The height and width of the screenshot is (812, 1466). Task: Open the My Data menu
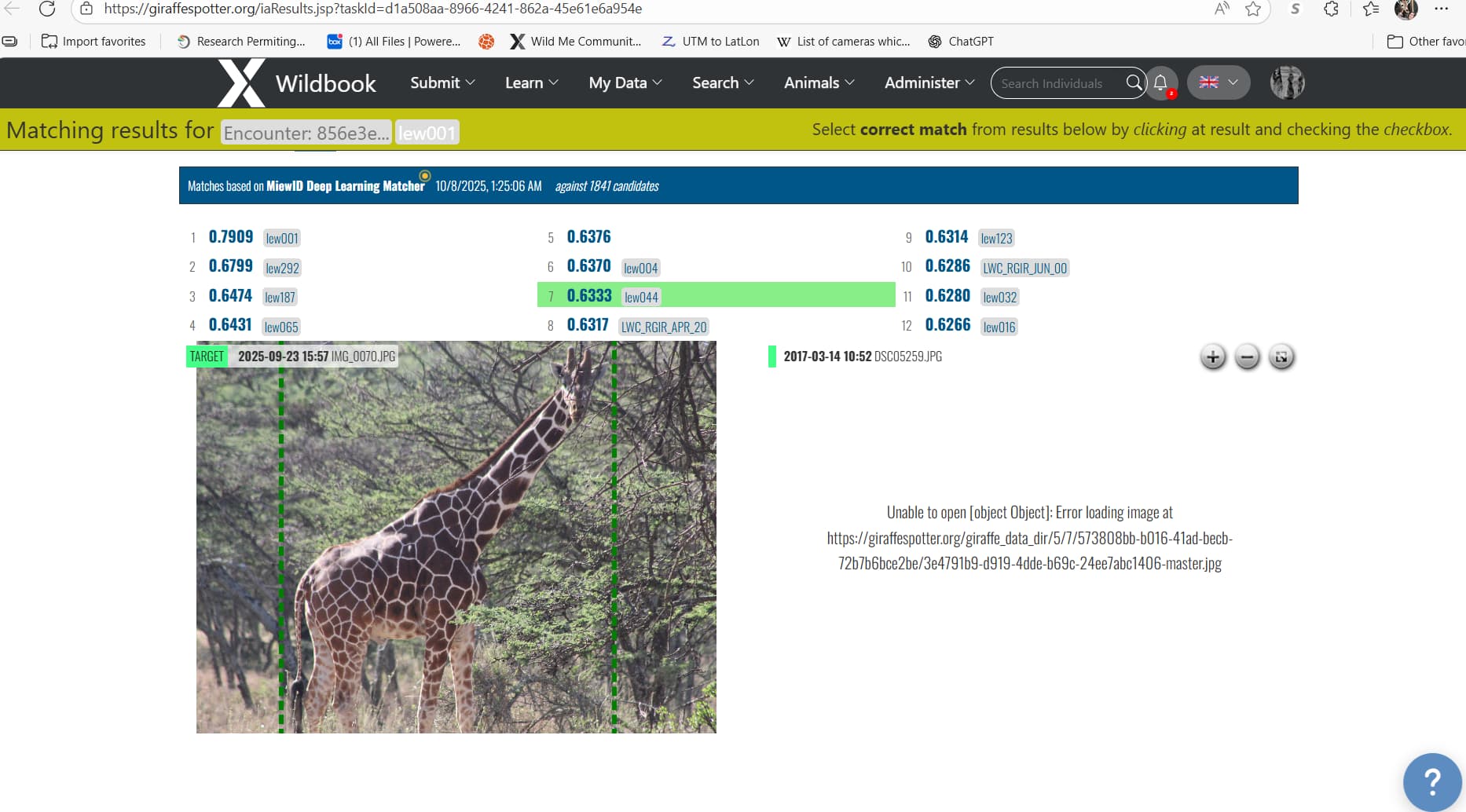(625, 82)
